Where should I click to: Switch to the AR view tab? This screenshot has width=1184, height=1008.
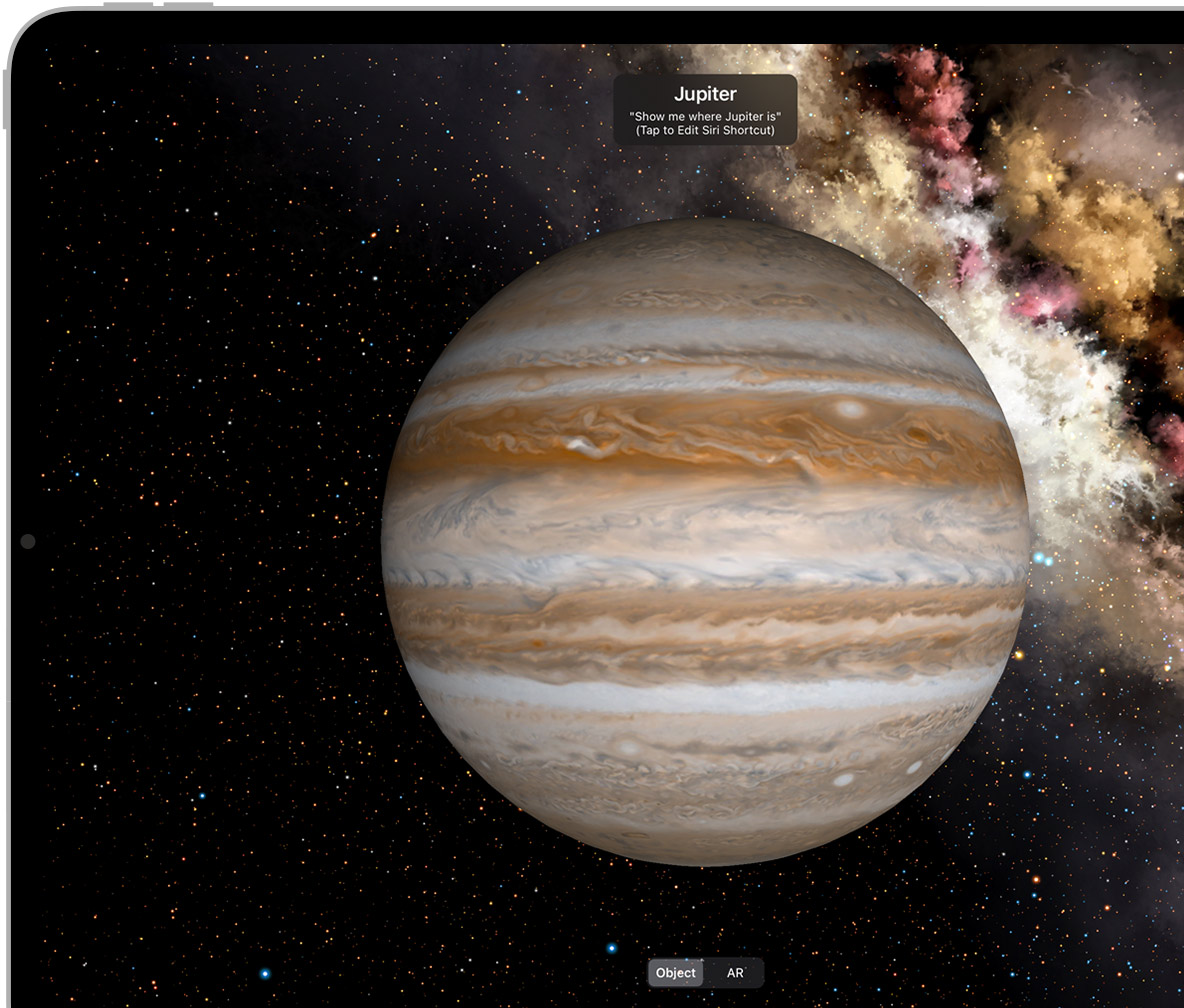point(735,973)
